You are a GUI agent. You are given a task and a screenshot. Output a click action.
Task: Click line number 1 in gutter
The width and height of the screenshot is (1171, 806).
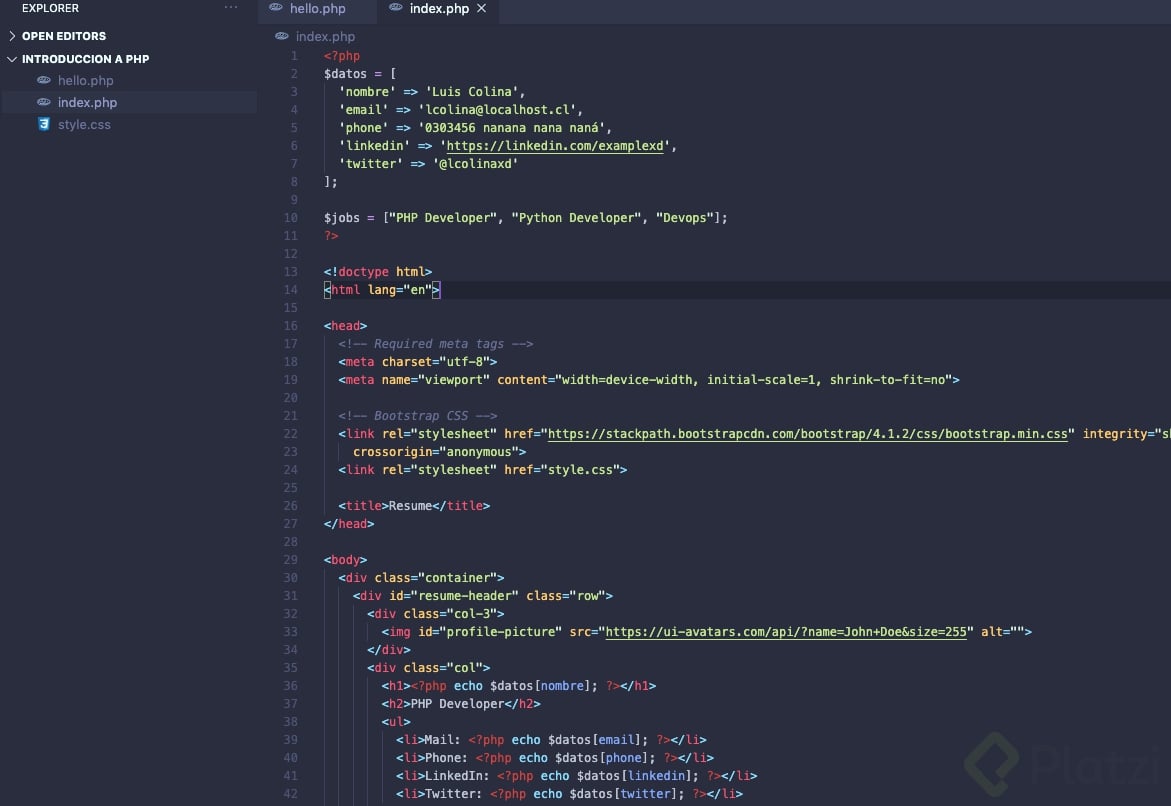pyautogui.click(x=294, y=55)
